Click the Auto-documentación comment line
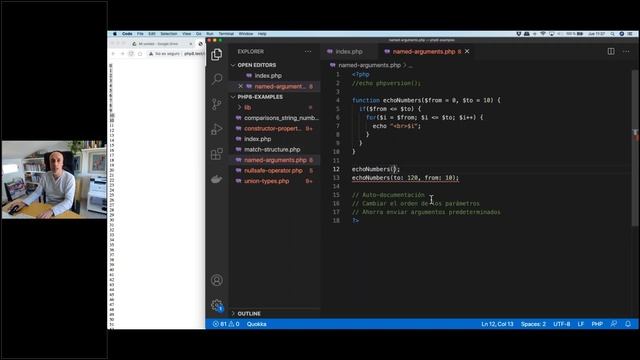Image resolution: width=640 pixels, height=360 pixels. [388, 195]
